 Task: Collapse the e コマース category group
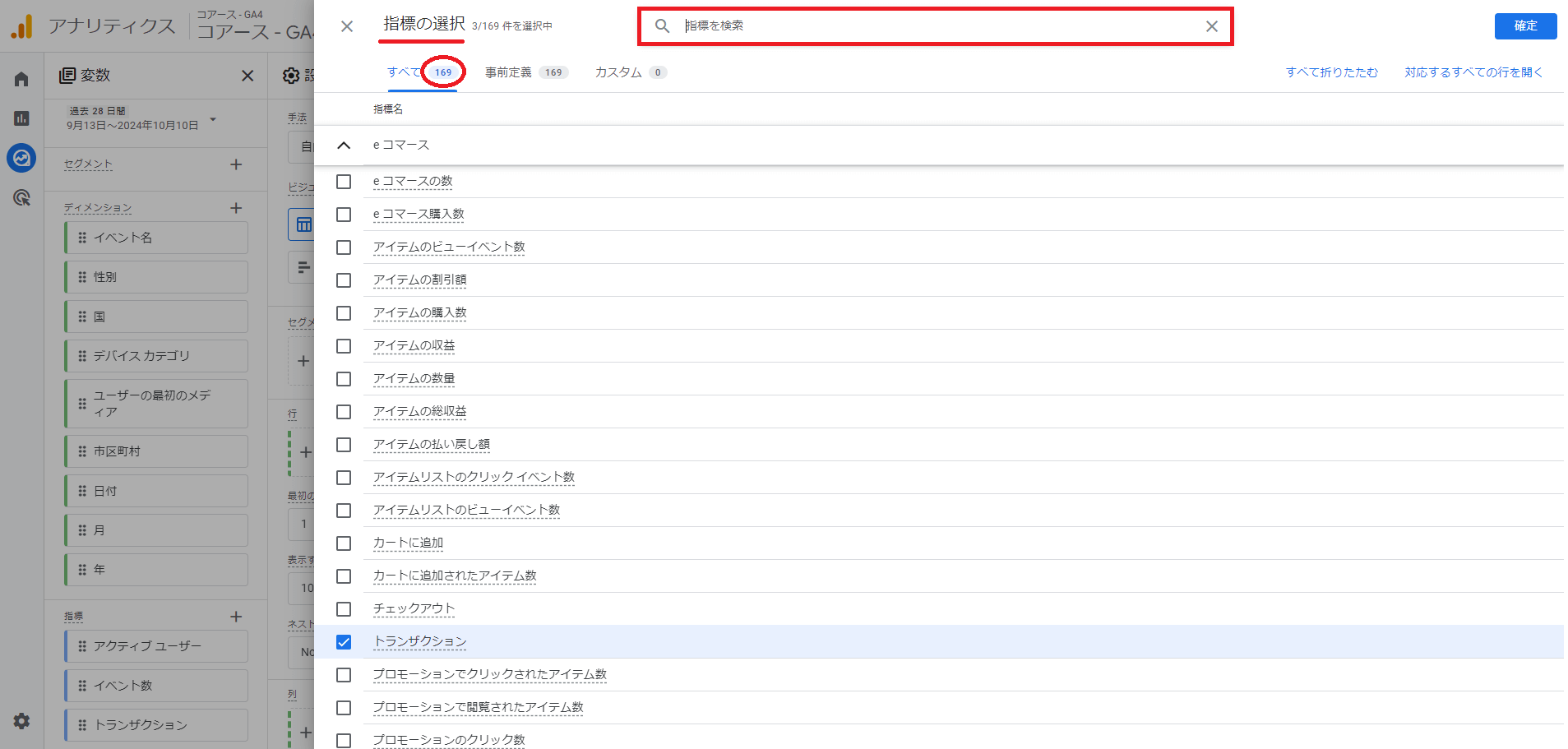(344, 146)
